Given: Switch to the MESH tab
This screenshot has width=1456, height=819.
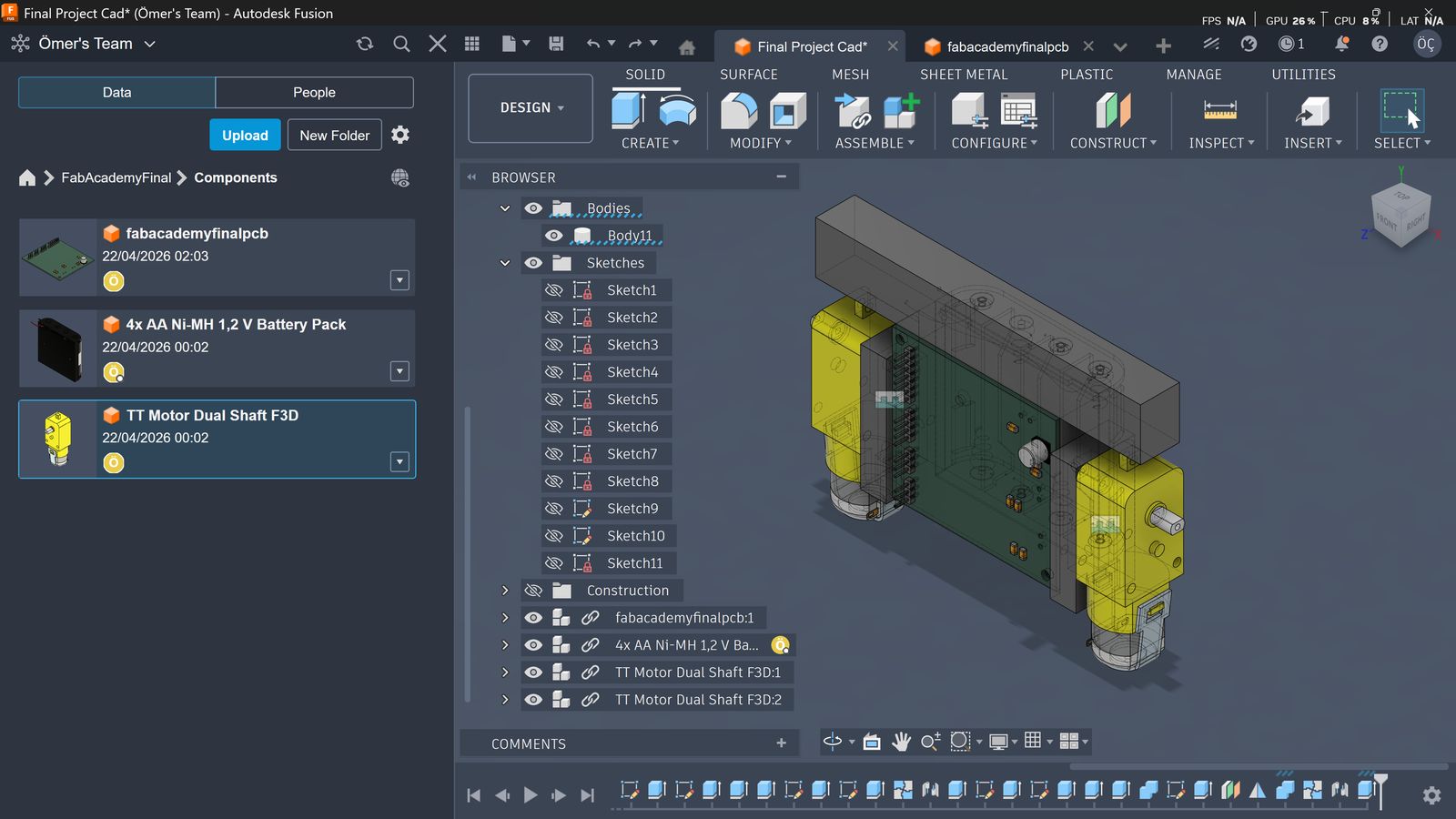Looking at the screenshot, I should pyautogui.click(x=850, y=75).
